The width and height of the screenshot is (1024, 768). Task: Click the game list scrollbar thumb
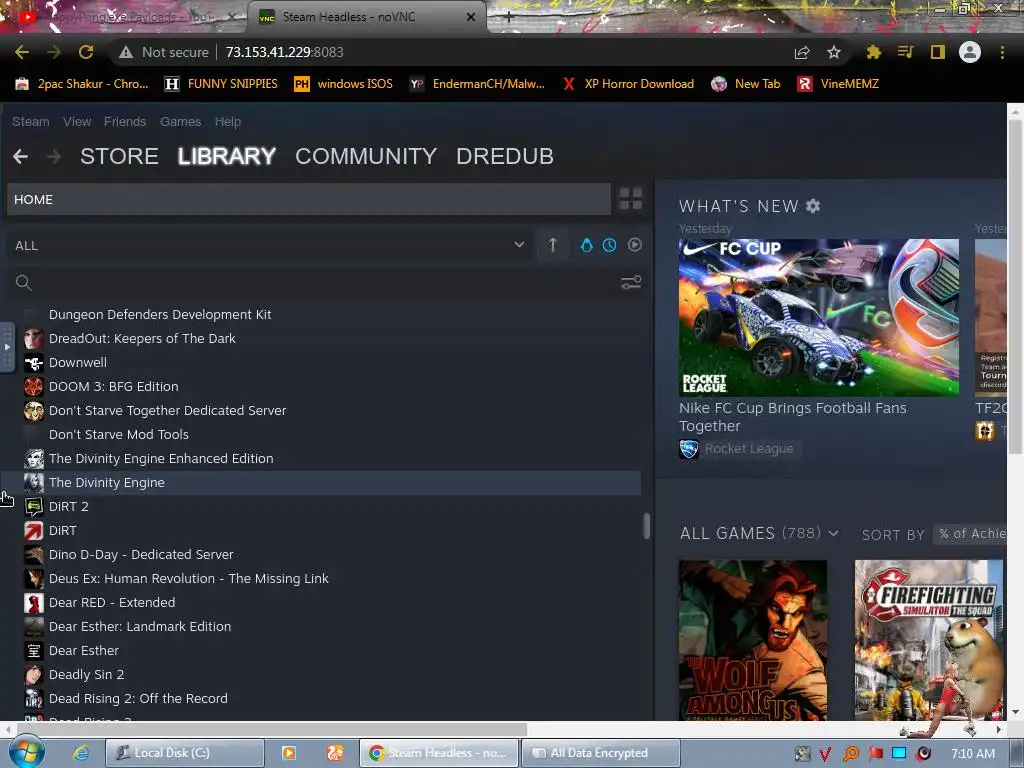point(647,526)
